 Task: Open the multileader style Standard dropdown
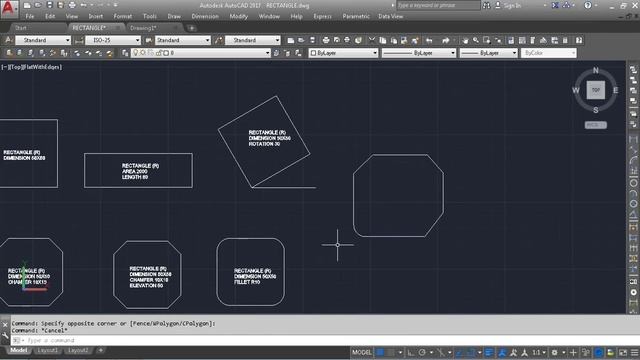pos(253,40)
